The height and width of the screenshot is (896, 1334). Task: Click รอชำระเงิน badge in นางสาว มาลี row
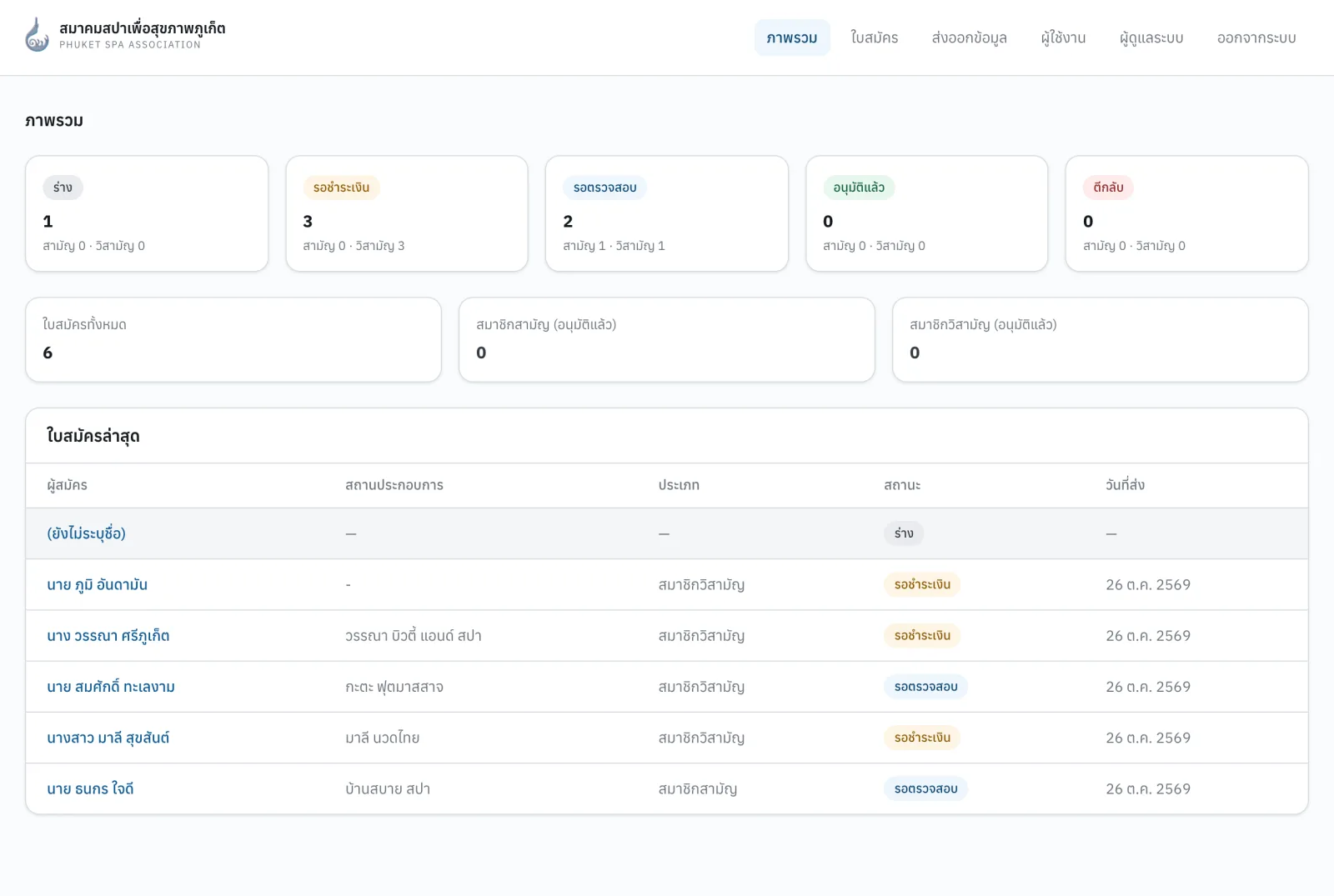922,738
